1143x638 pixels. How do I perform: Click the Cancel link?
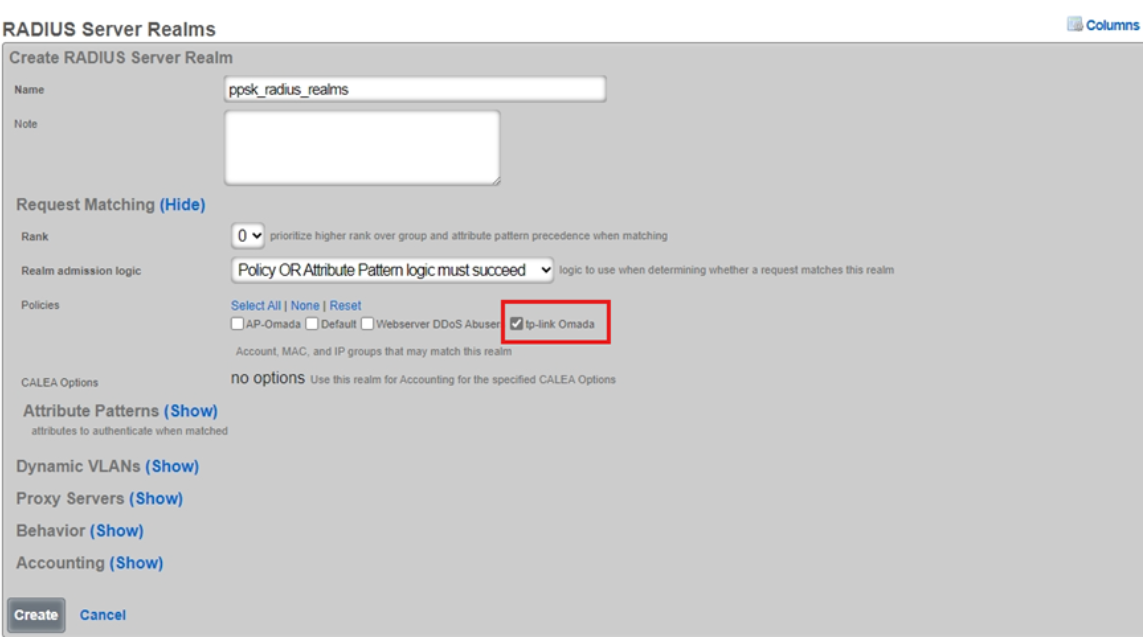pyautogui.click(x=103, y=615)
